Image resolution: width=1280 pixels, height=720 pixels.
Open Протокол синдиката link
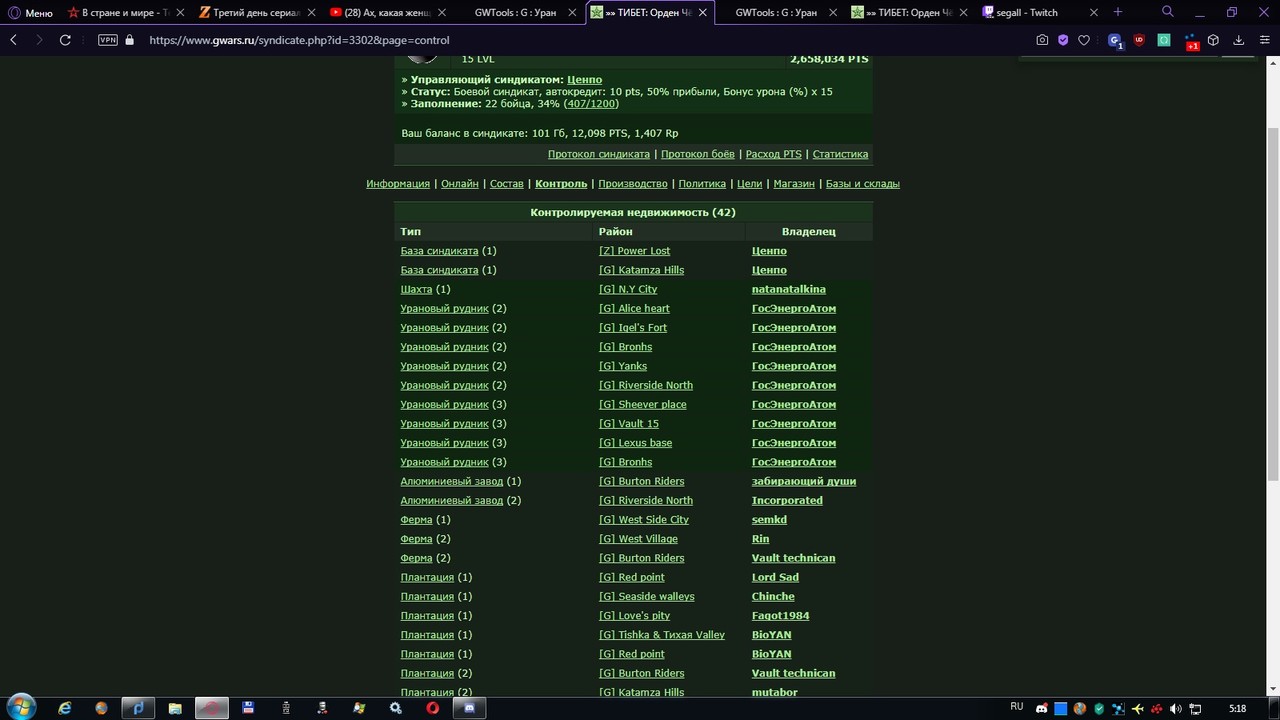(599, 154)
